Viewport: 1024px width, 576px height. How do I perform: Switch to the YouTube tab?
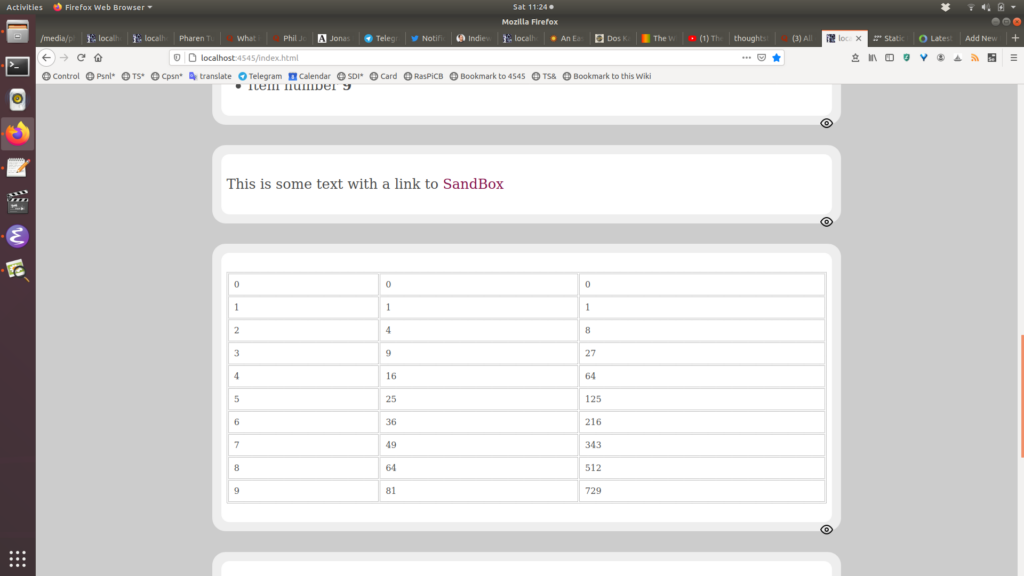[x=705, y=38]
